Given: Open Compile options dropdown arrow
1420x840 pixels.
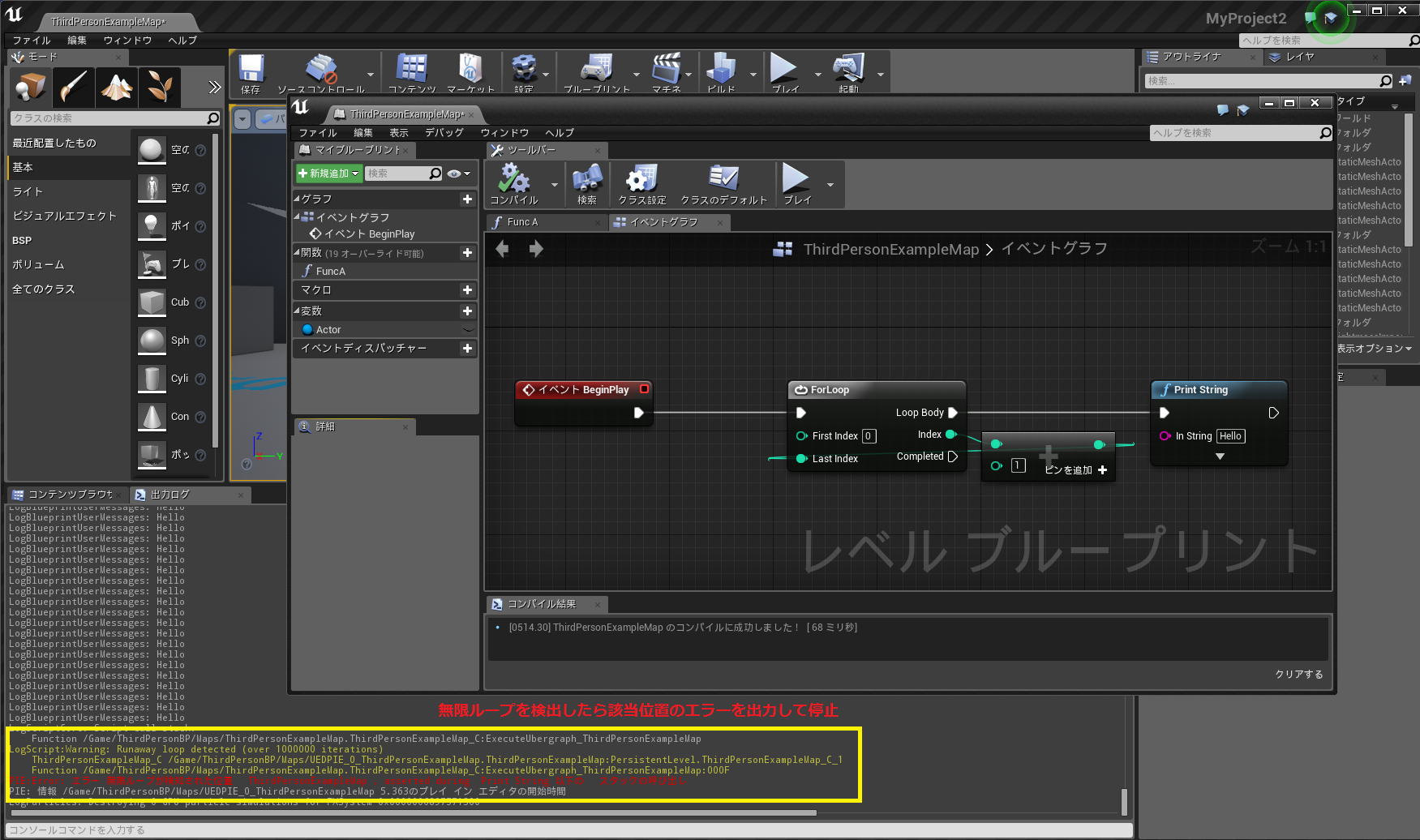Looking at the screenshot, I should (x=555, y=185).
